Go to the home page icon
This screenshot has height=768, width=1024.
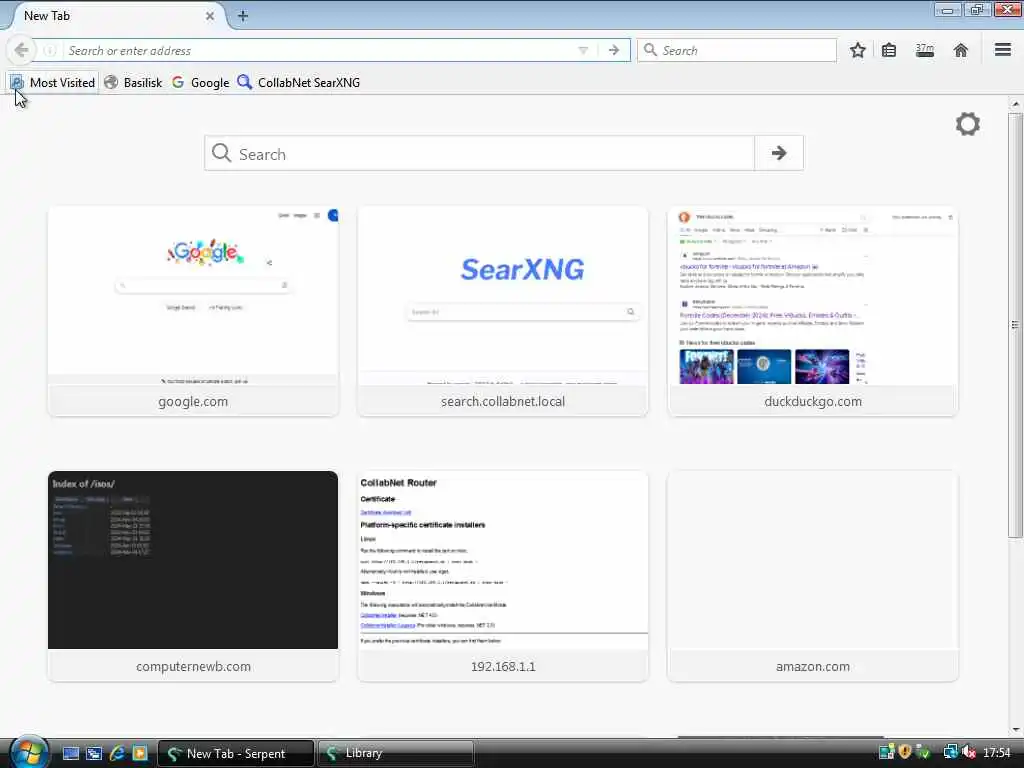961,50
